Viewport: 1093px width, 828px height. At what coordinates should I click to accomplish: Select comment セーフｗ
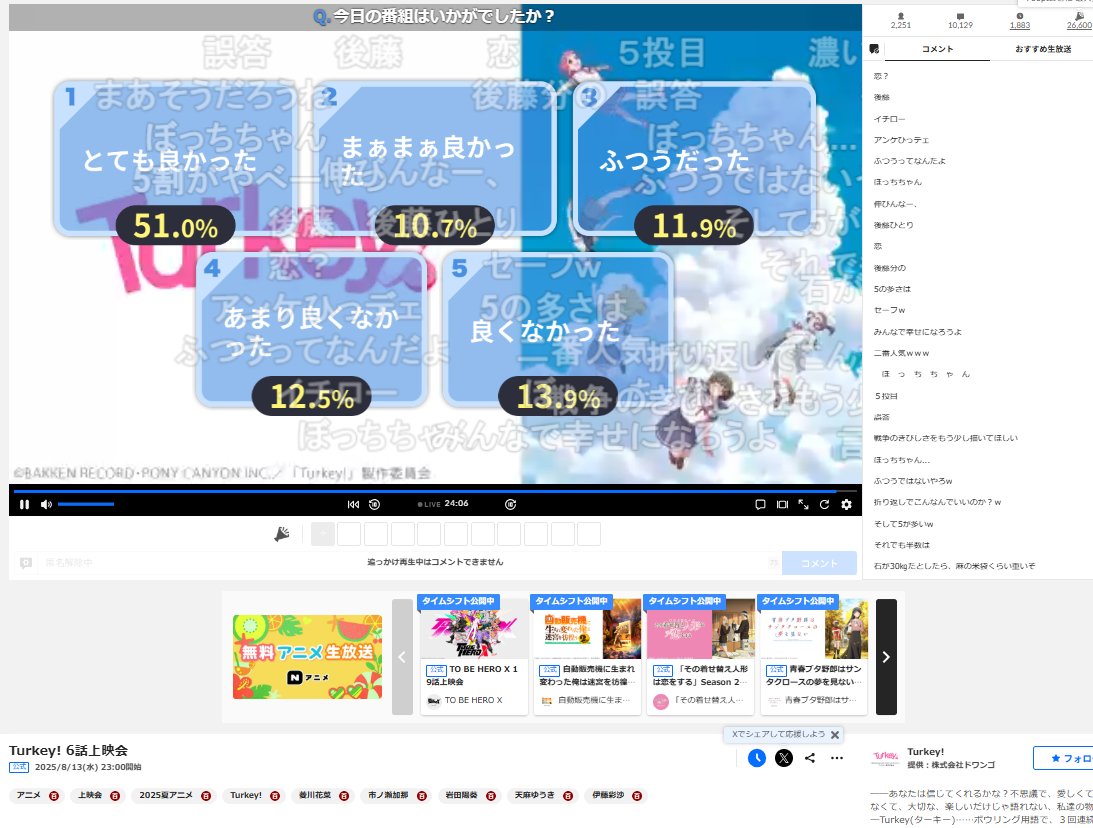(x=889, y=310)
